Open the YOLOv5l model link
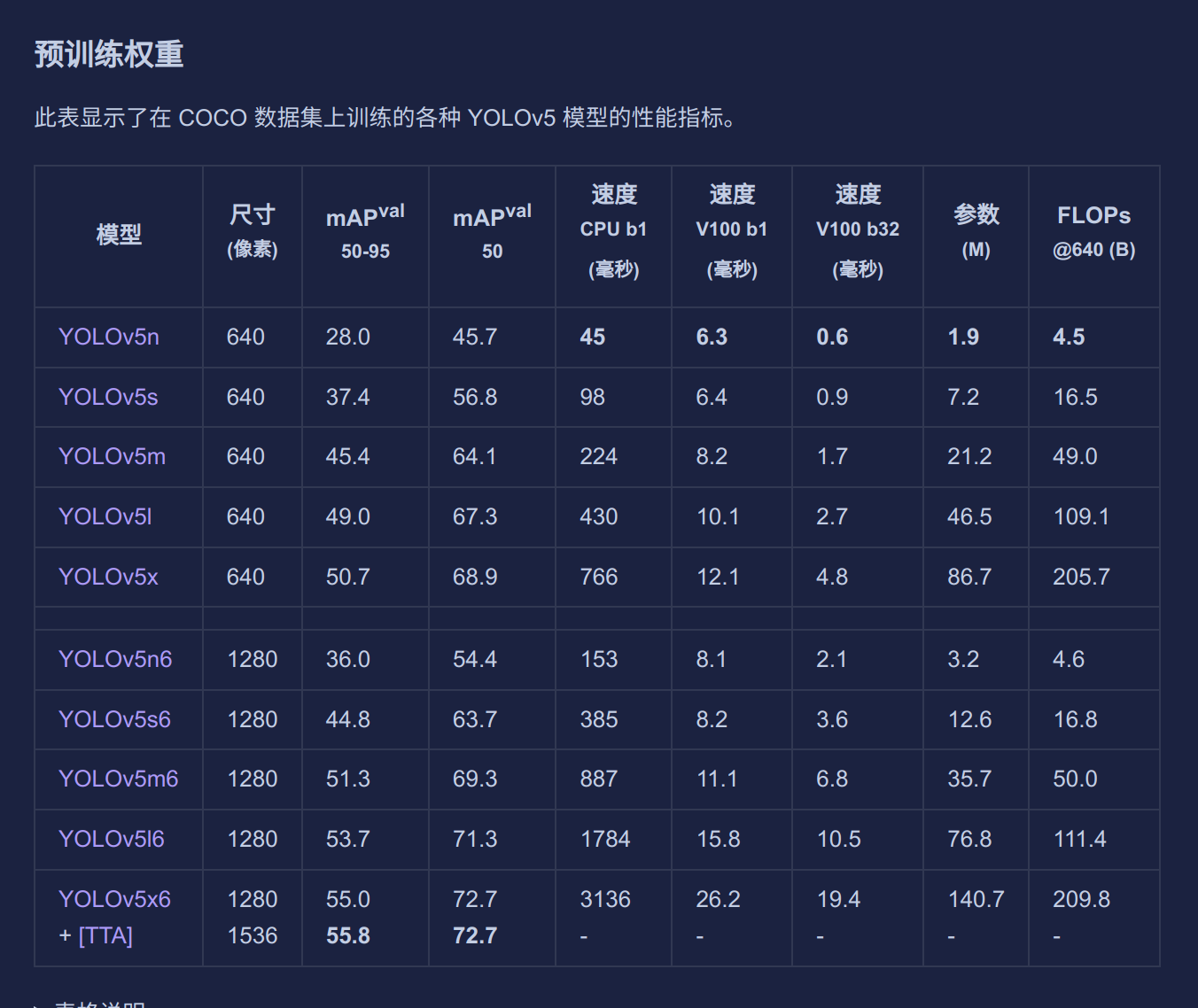This screenshot has height=1008, width=1198. coord(105,516)
